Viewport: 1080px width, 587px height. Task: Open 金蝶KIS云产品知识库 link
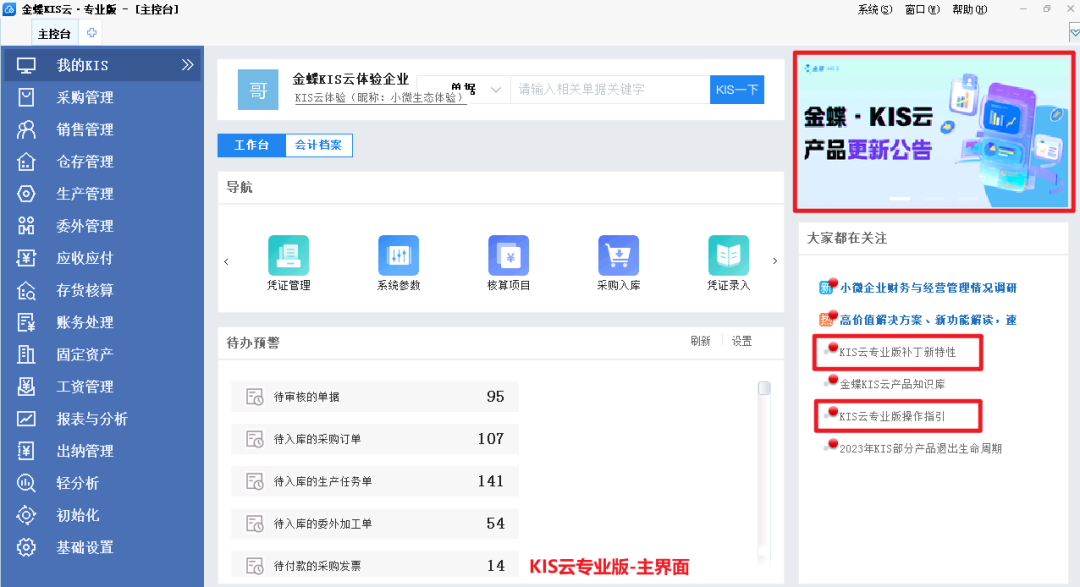(x=892, y=384)
